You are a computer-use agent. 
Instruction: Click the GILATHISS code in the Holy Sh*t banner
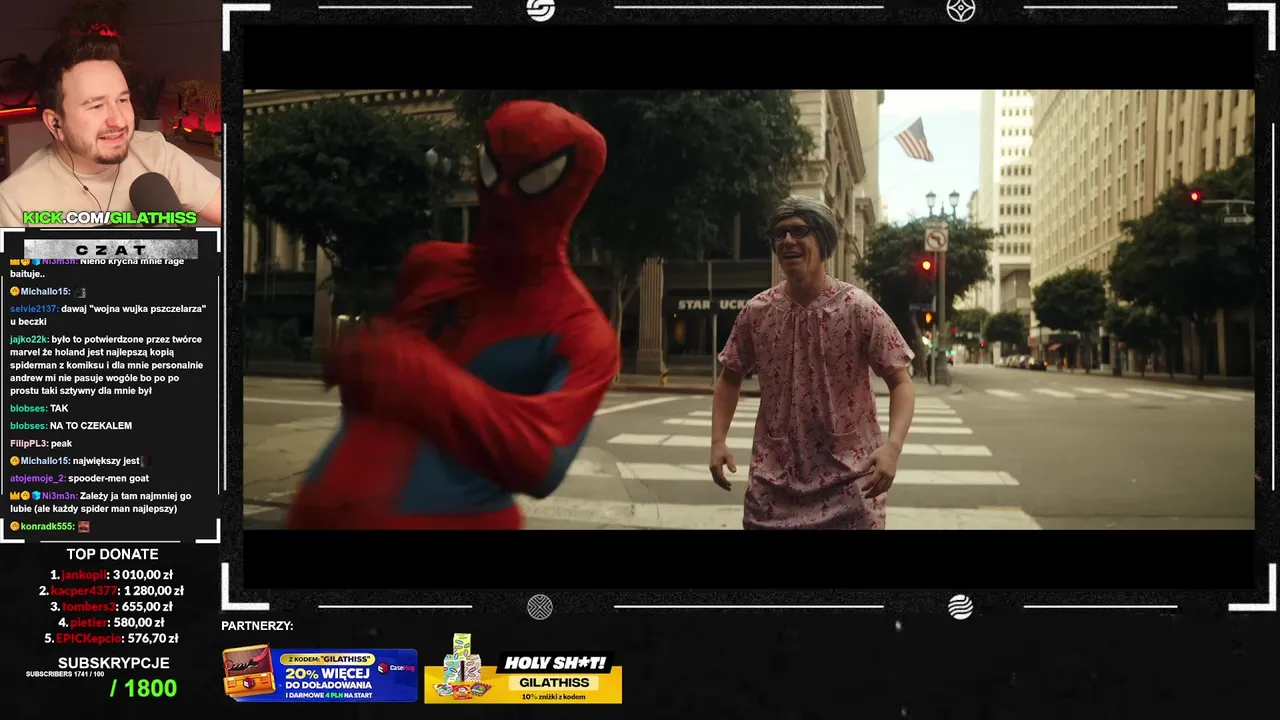click(553, 683)
